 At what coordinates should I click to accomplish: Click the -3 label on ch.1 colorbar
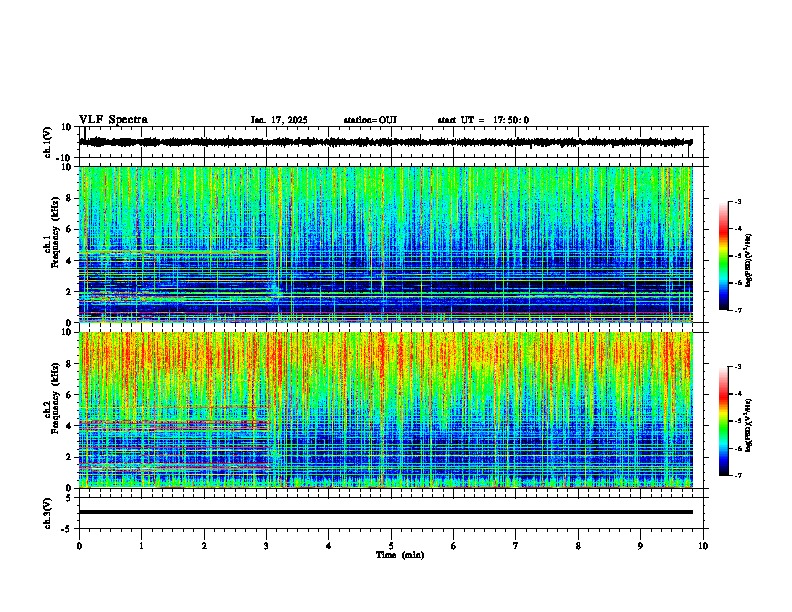[x=737, y=202]
